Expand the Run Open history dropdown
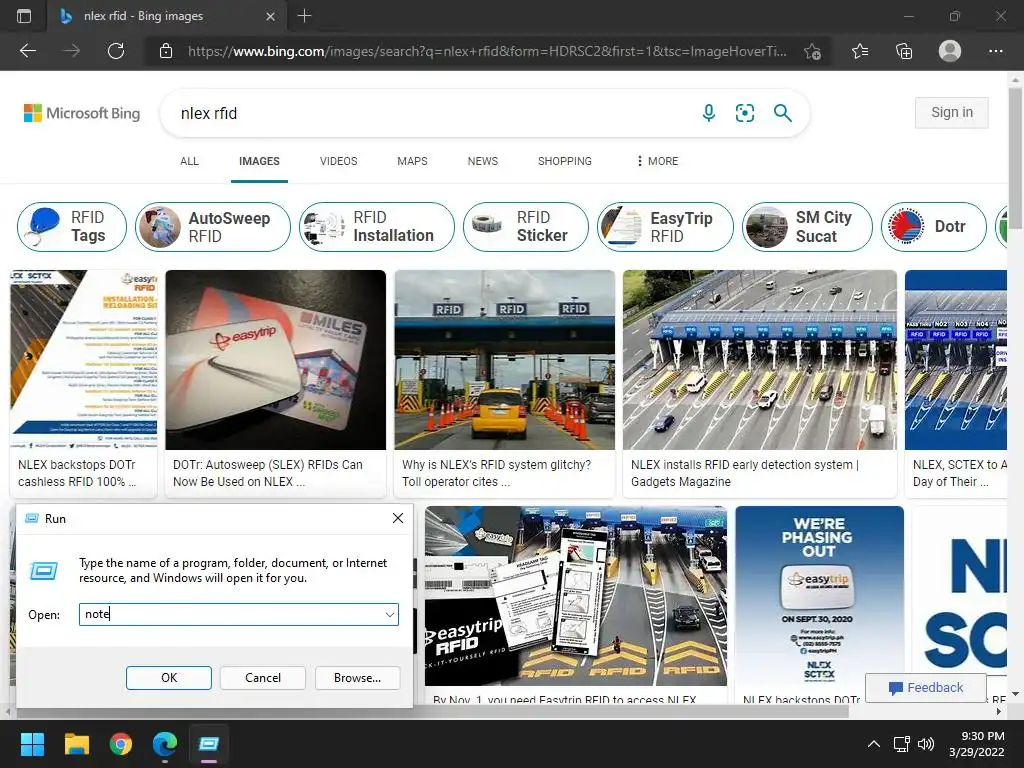This screenshot has height=768, width=1024. pos(390,615)
